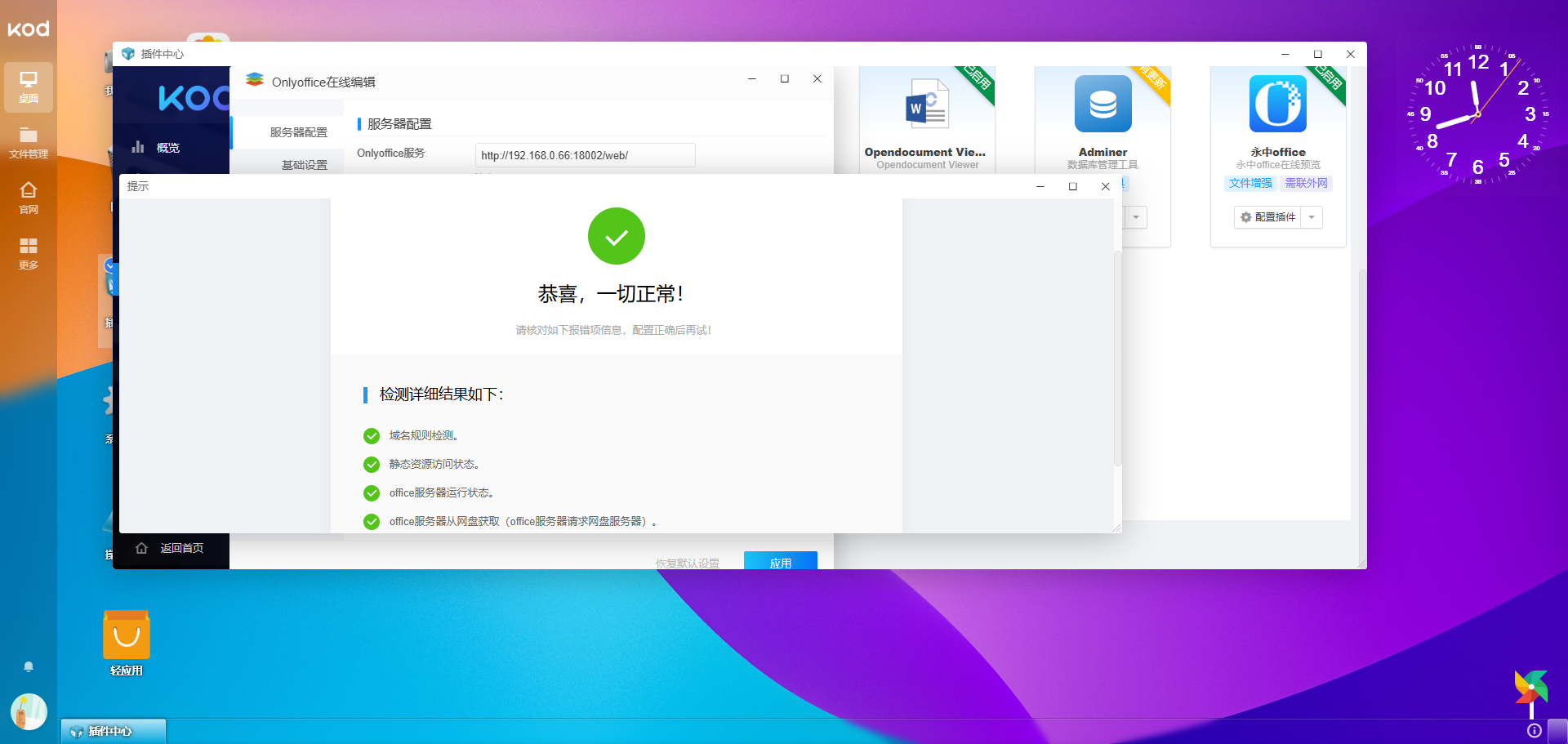1568x744 pixels.
Task: Open the 更多 grid menu
Action: pyautogui.click(x=29, y=253)
